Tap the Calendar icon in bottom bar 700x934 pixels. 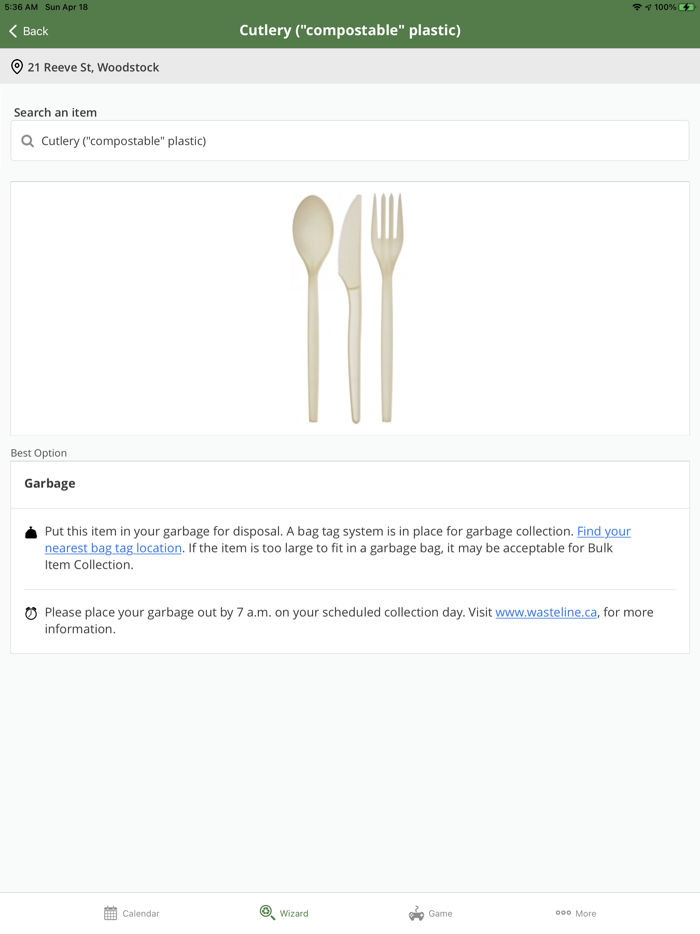[110, 913]
